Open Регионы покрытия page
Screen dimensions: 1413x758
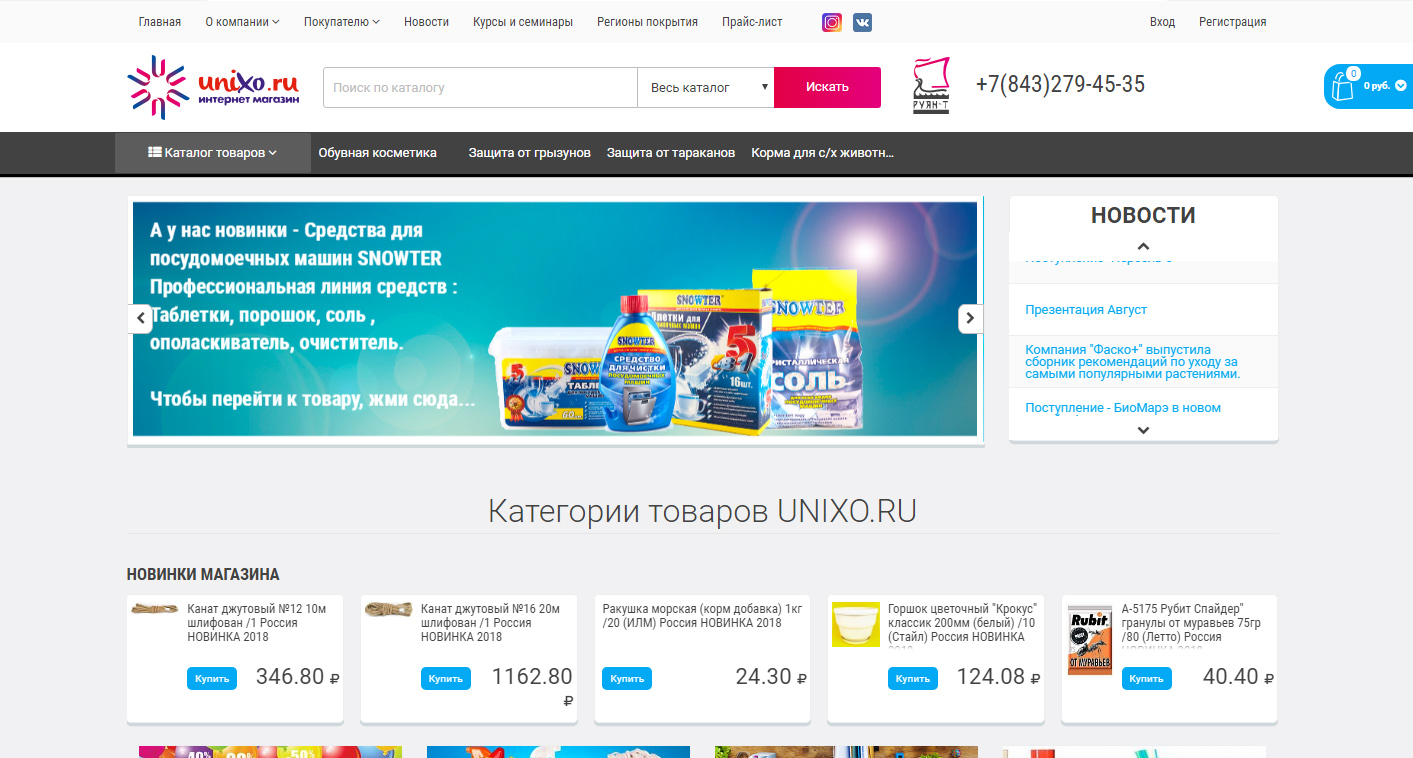click(x=647, y=22)
